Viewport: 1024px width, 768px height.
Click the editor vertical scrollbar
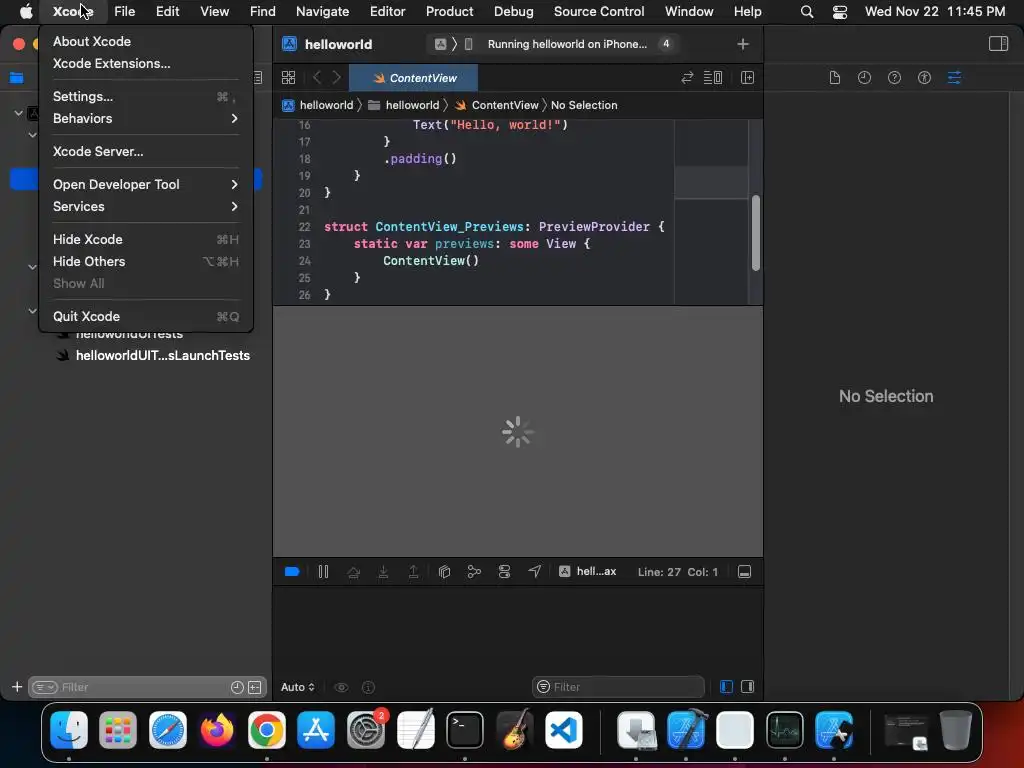[x=756, y=232]
